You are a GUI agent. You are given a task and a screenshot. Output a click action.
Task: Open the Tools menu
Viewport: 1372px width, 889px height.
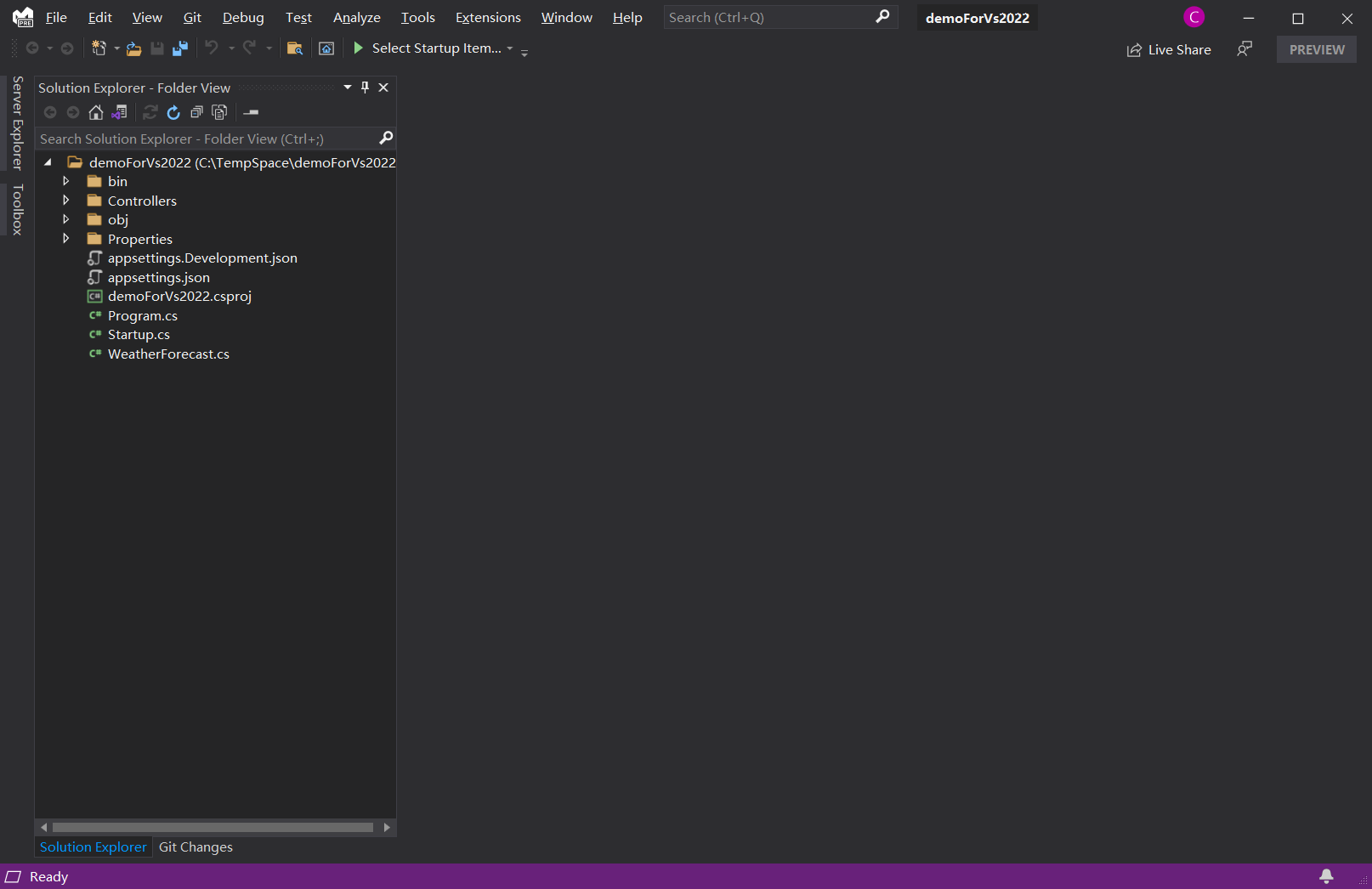(x=418, y=17)
